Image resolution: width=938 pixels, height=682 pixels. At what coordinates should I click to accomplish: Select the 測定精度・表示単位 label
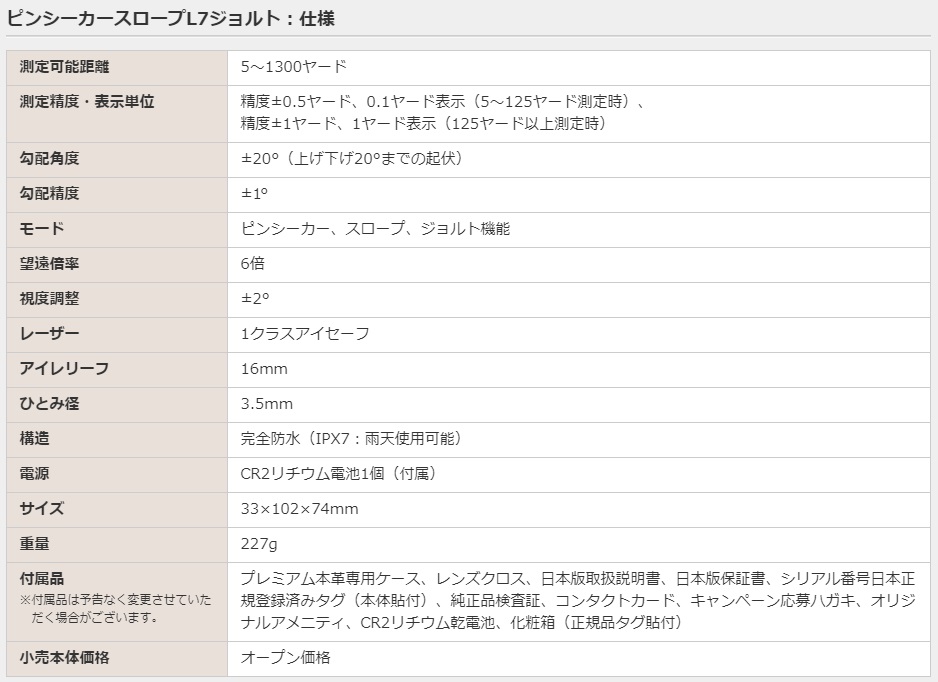(x=87, y=101)
